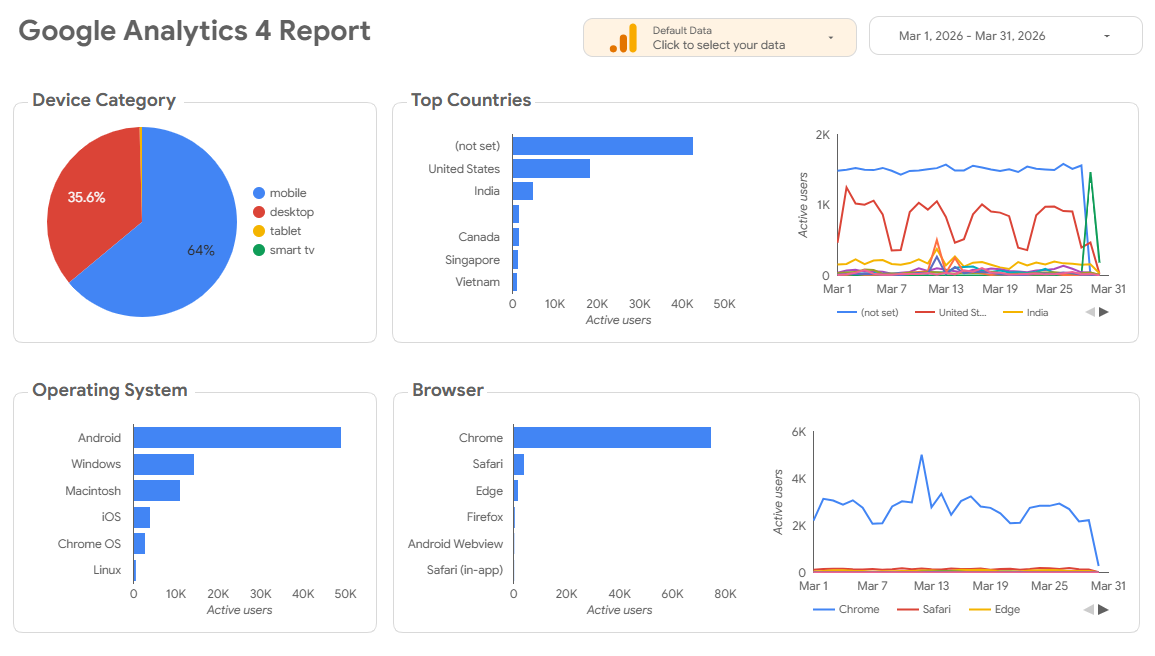Show previous legend page in Browser line chart
1155x656 pixels.
[1089, 610]
